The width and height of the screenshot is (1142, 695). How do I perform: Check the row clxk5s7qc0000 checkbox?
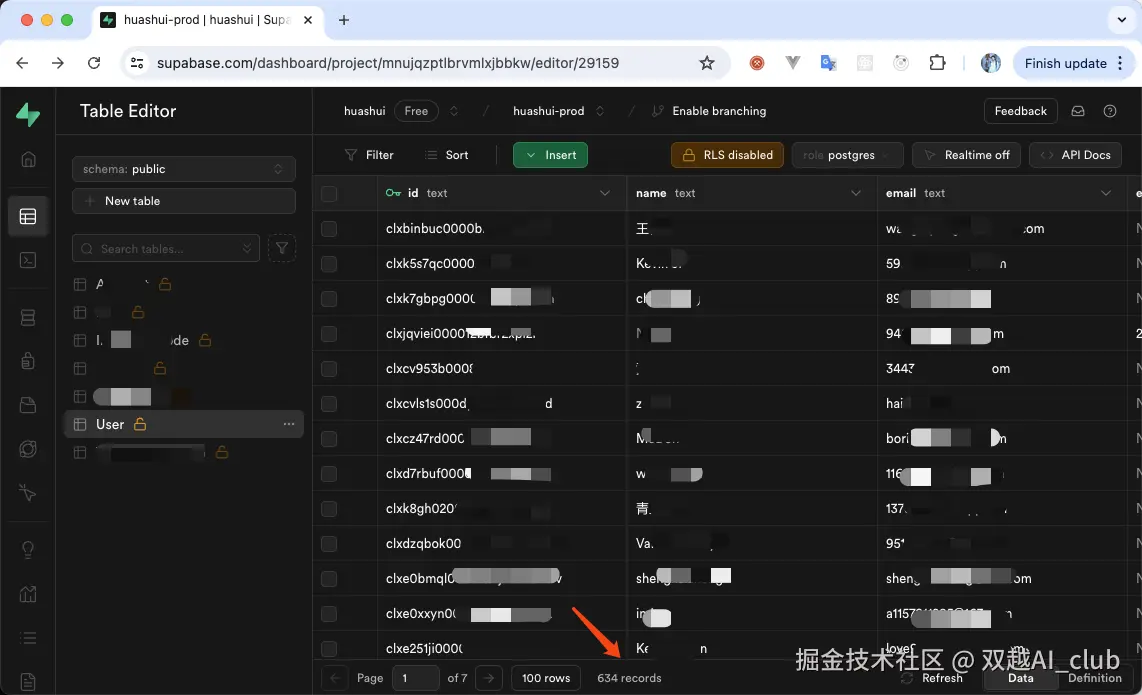pyautogui.click(x=329, y=264)
